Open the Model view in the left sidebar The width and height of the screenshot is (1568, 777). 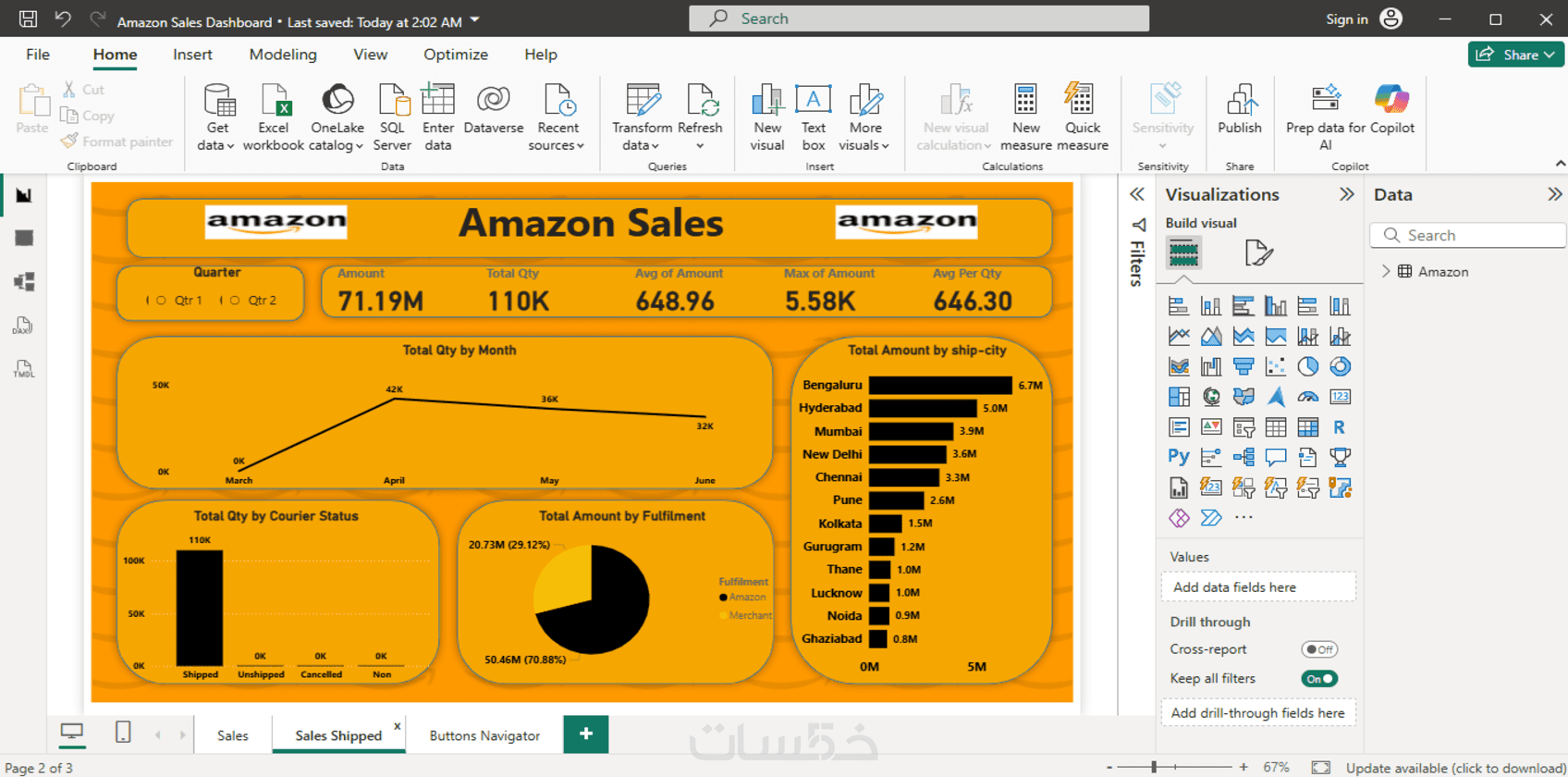[x=24, y=282]
